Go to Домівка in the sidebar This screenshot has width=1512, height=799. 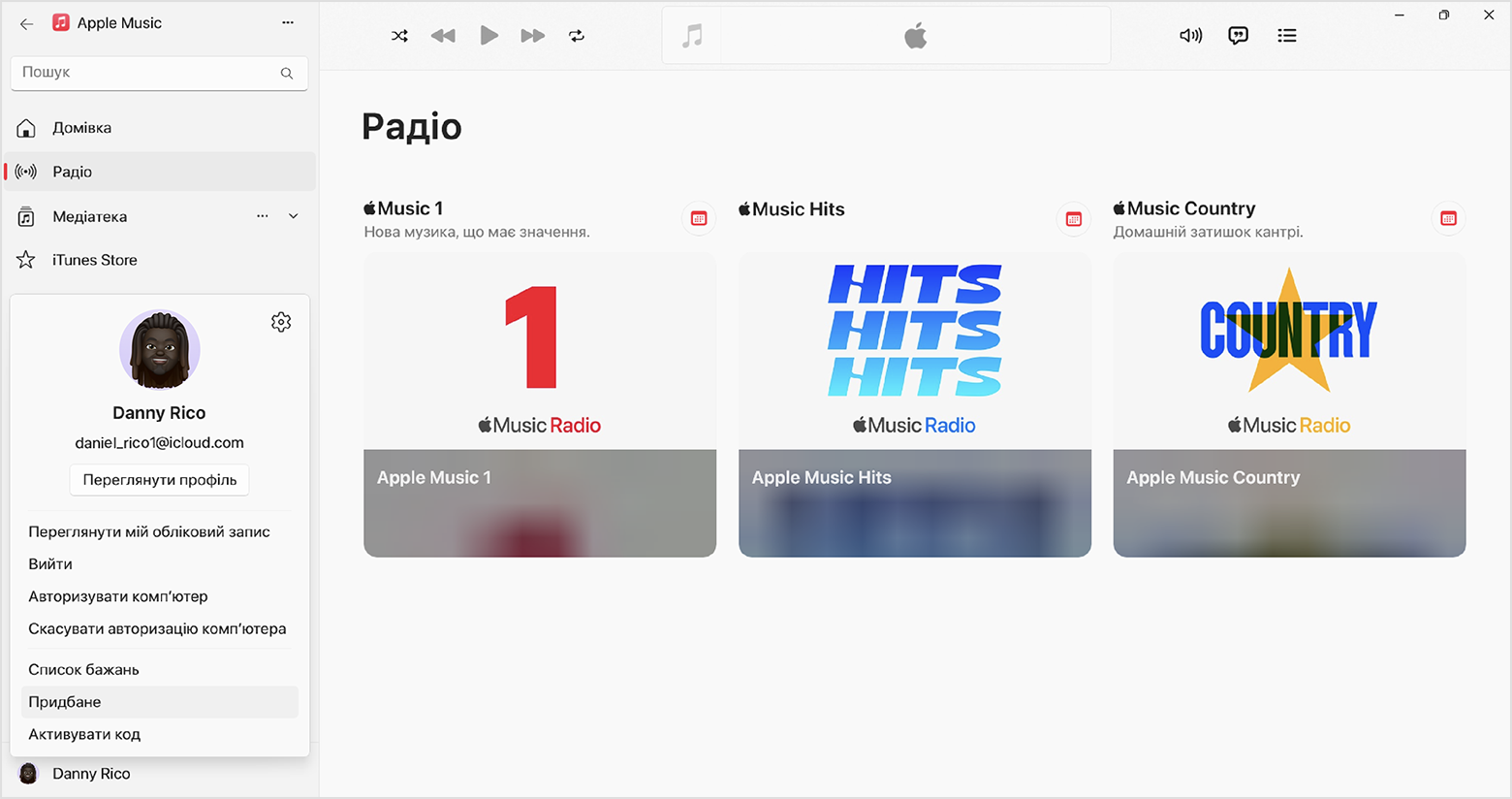(x=160, y=128)
